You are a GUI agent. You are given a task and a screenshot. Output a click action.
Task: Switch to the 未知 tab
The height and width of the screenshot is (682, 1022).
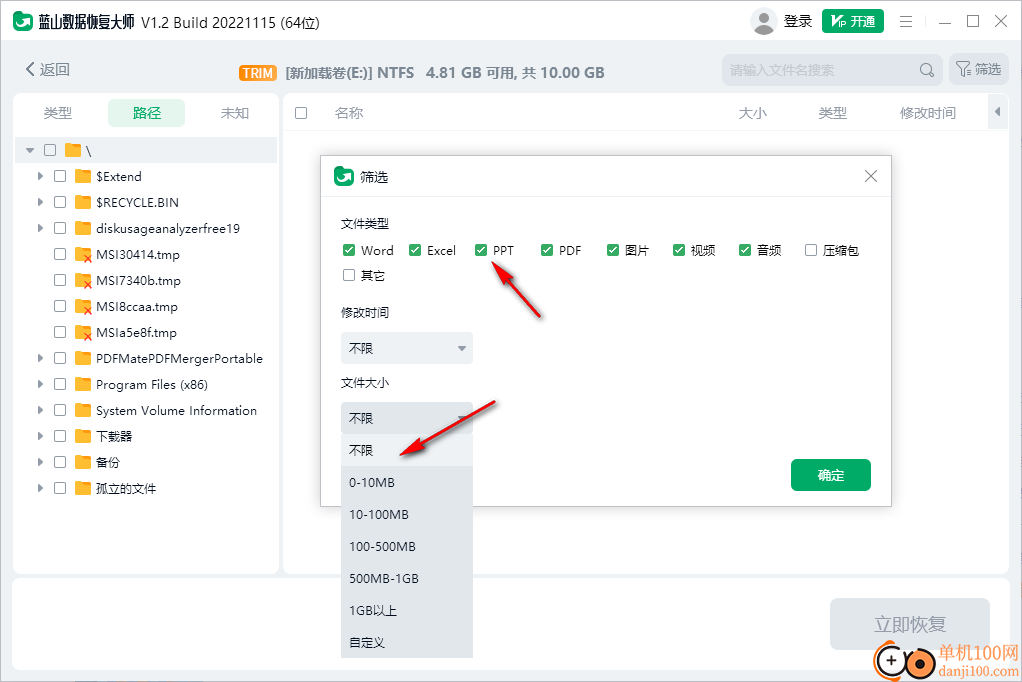235,113
